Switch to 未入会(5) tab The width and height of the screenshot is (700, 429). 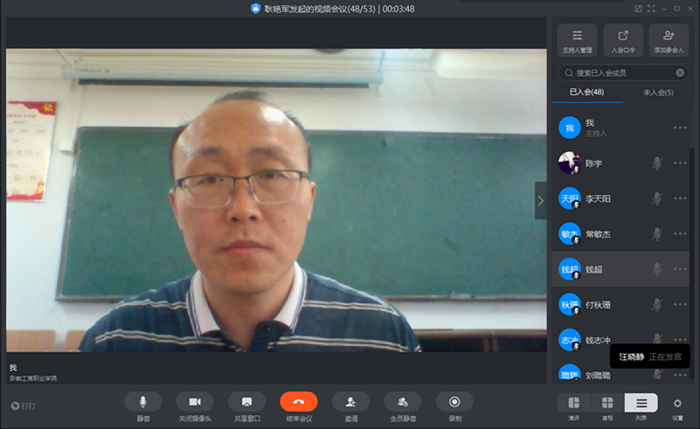(658, 92)
